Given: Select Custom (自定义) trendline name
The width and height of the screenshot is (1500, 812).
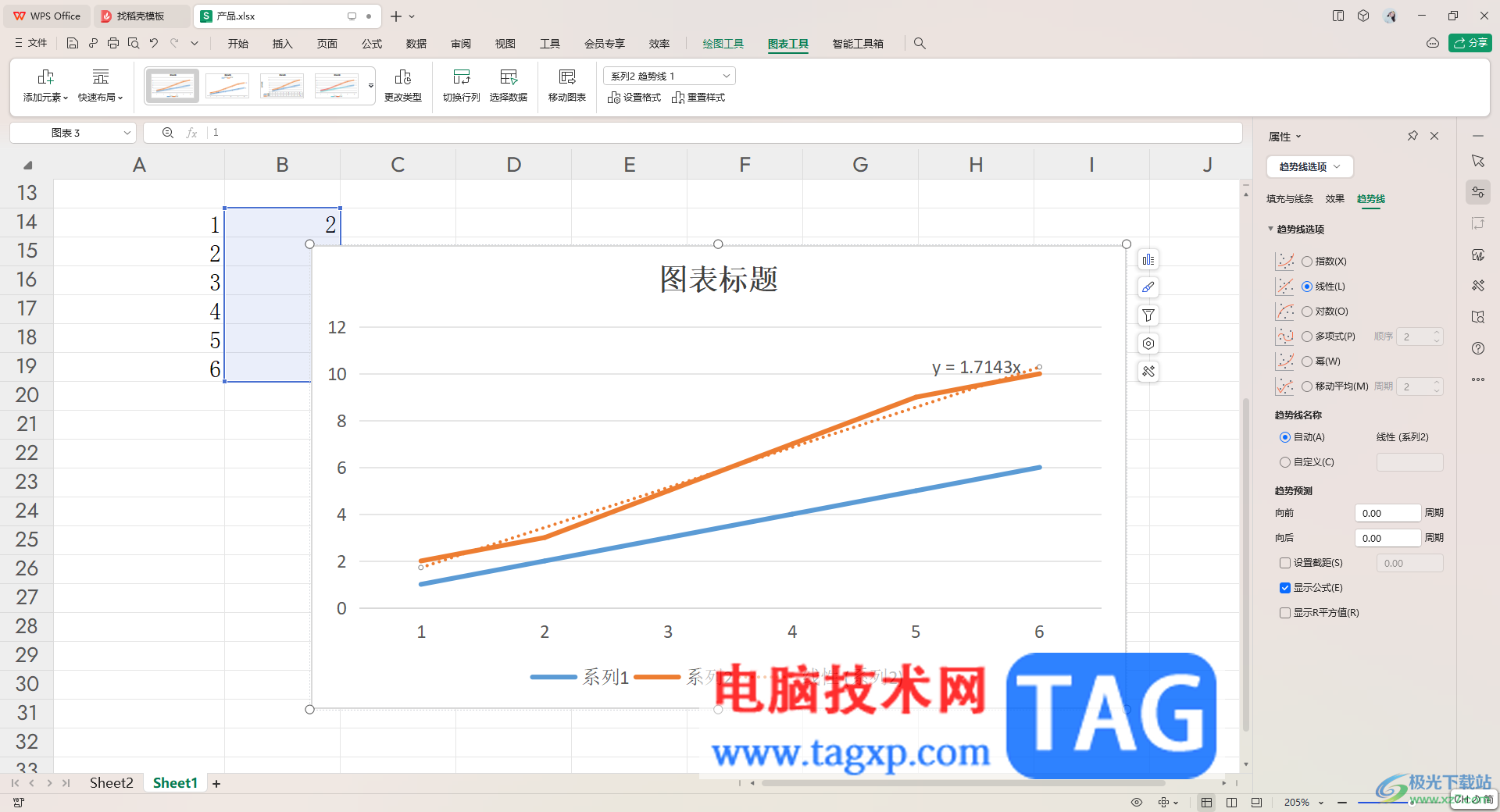Looking at the screenshot, I should 1285,462.
